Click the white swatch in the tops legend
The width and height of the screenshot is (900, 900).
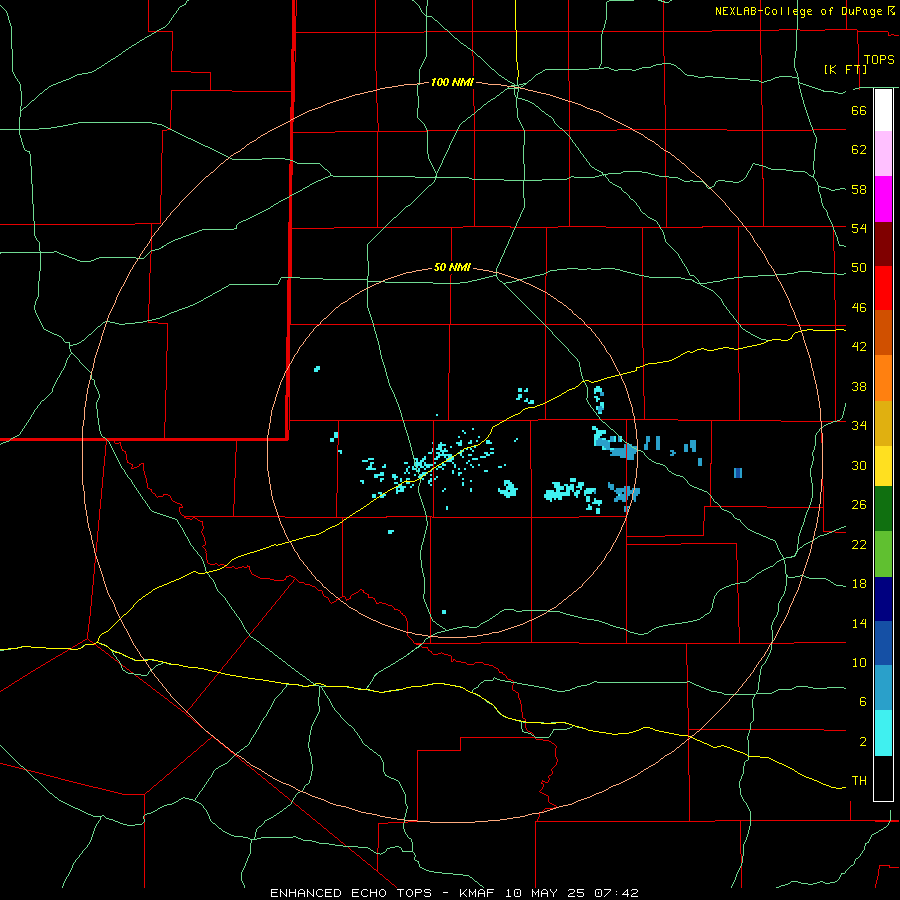[883, 110]
